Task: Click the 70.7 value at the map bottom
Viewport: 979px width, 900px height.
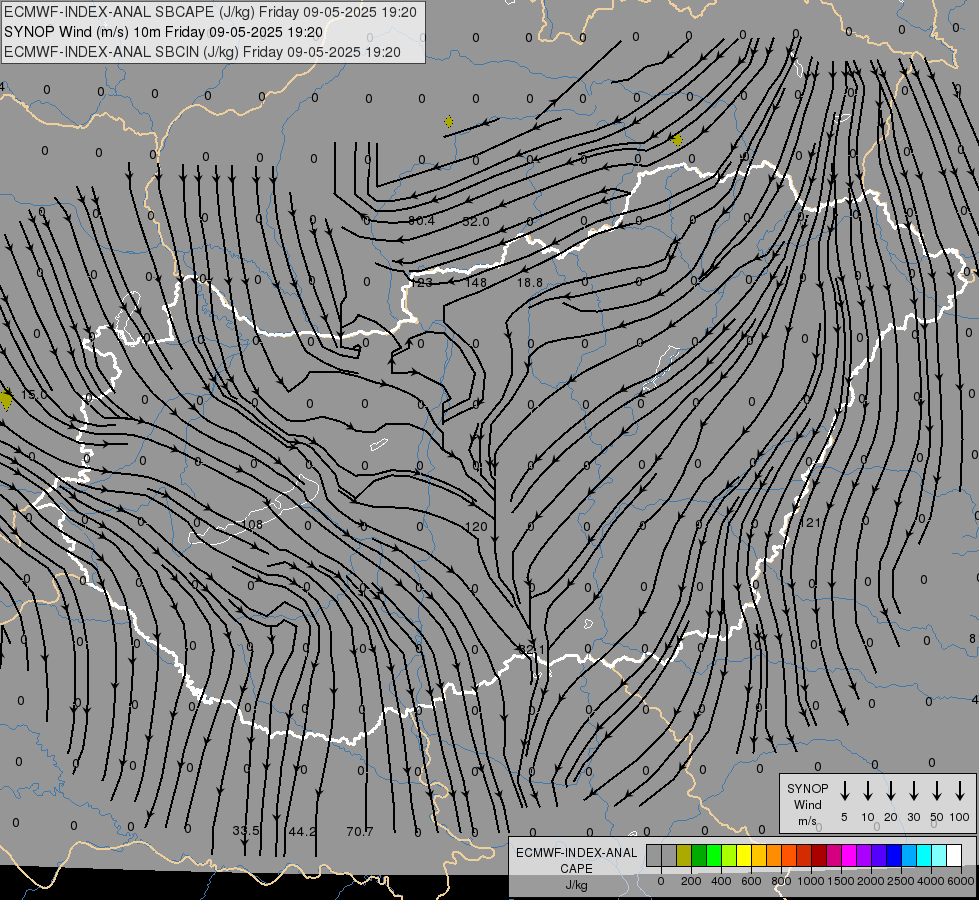Action: (x=360, y=831)
